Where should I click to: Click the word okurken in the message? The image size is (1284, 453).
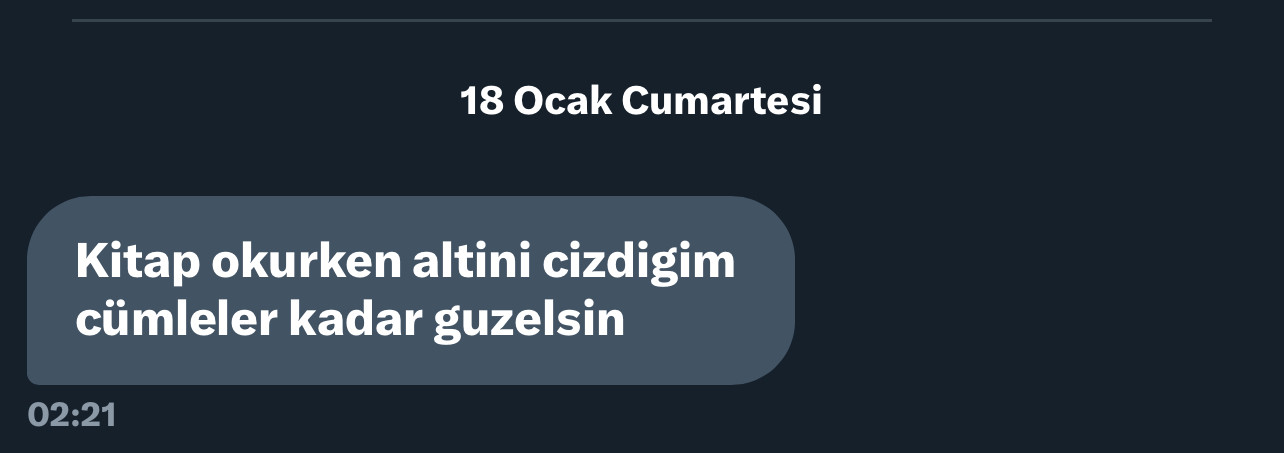(x=306, y=263)
